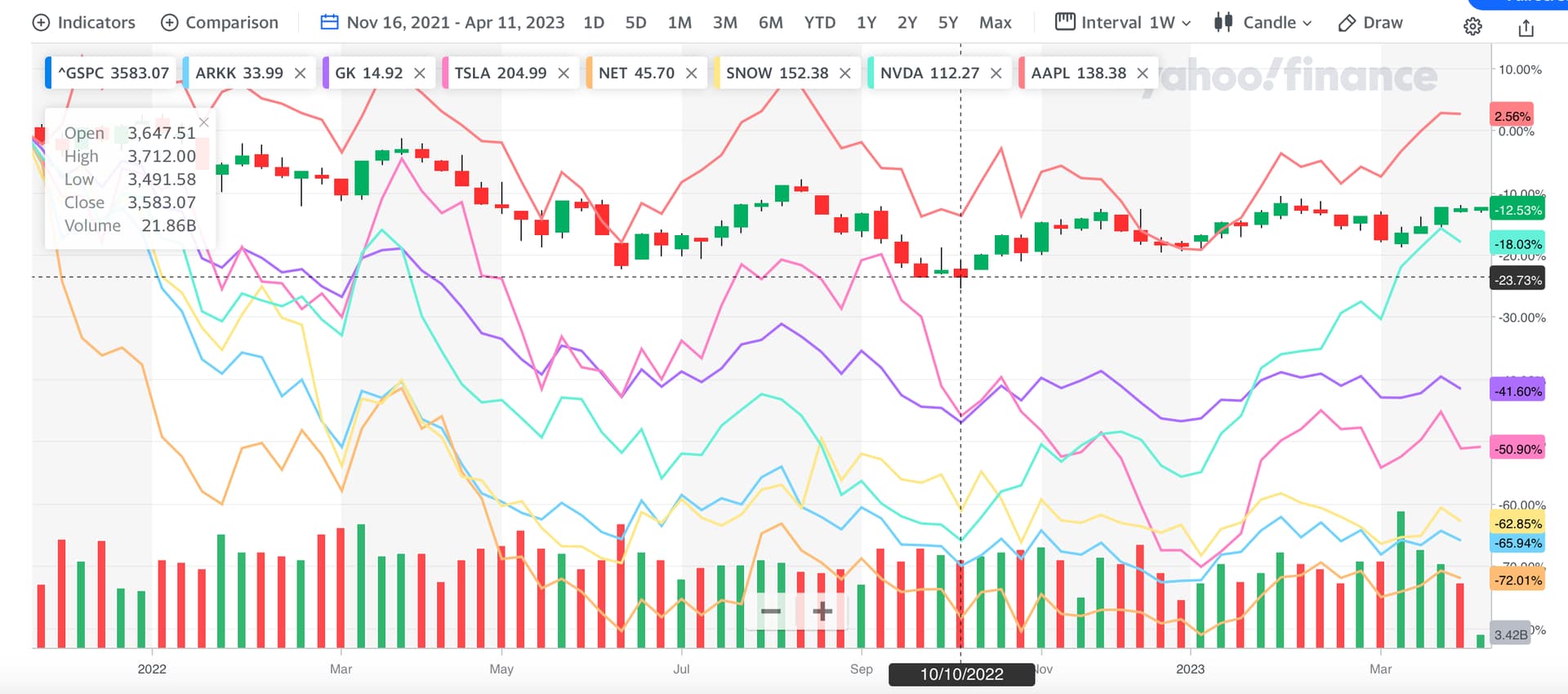Click the 2022 time axis label
The height and width of the screenshot is (694, 1568).
point(152,669)
